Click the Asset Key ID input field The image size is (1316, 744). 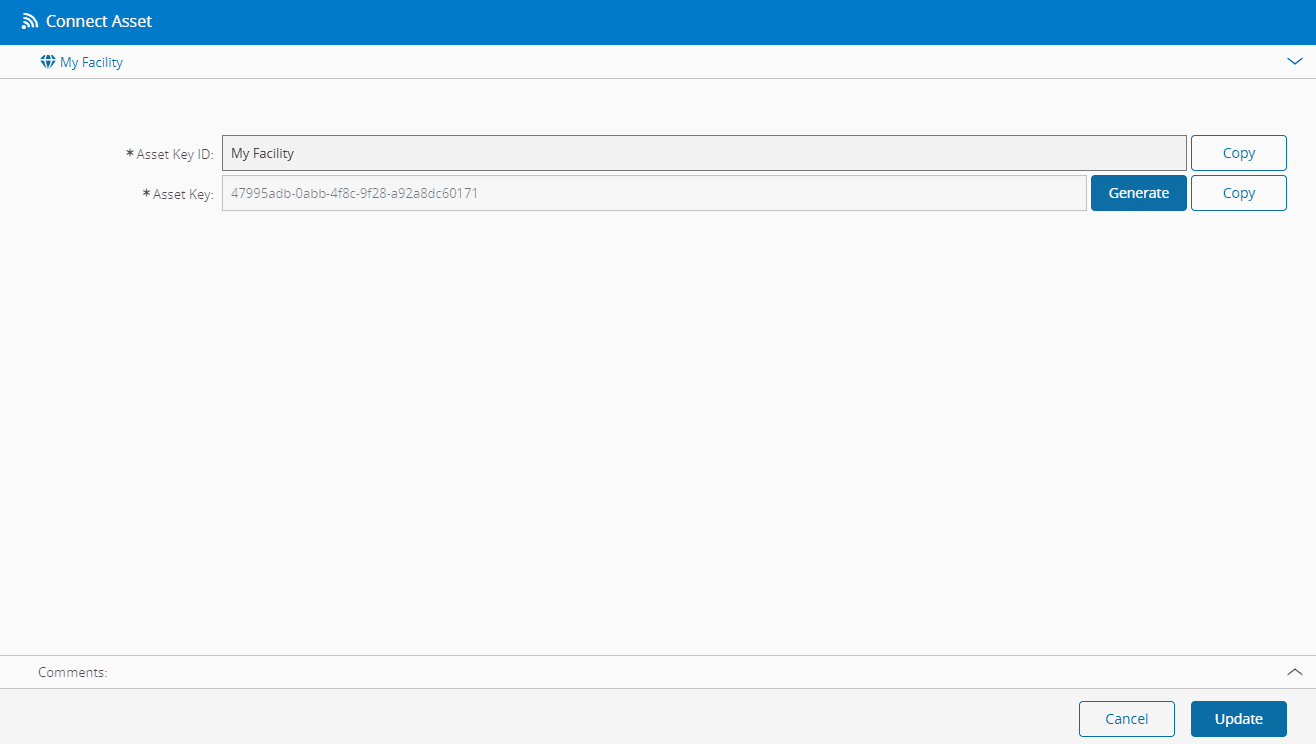pos(704,153)
